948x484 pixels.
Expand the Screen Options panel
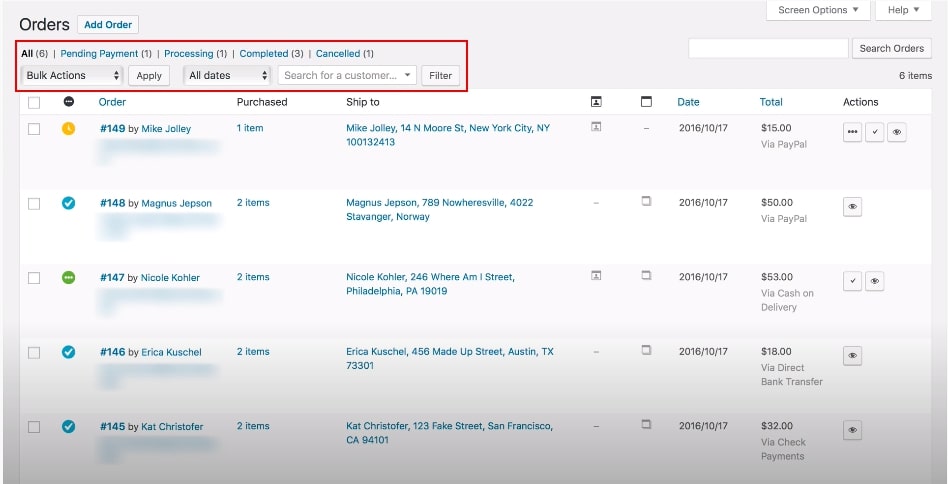(818, 10)
